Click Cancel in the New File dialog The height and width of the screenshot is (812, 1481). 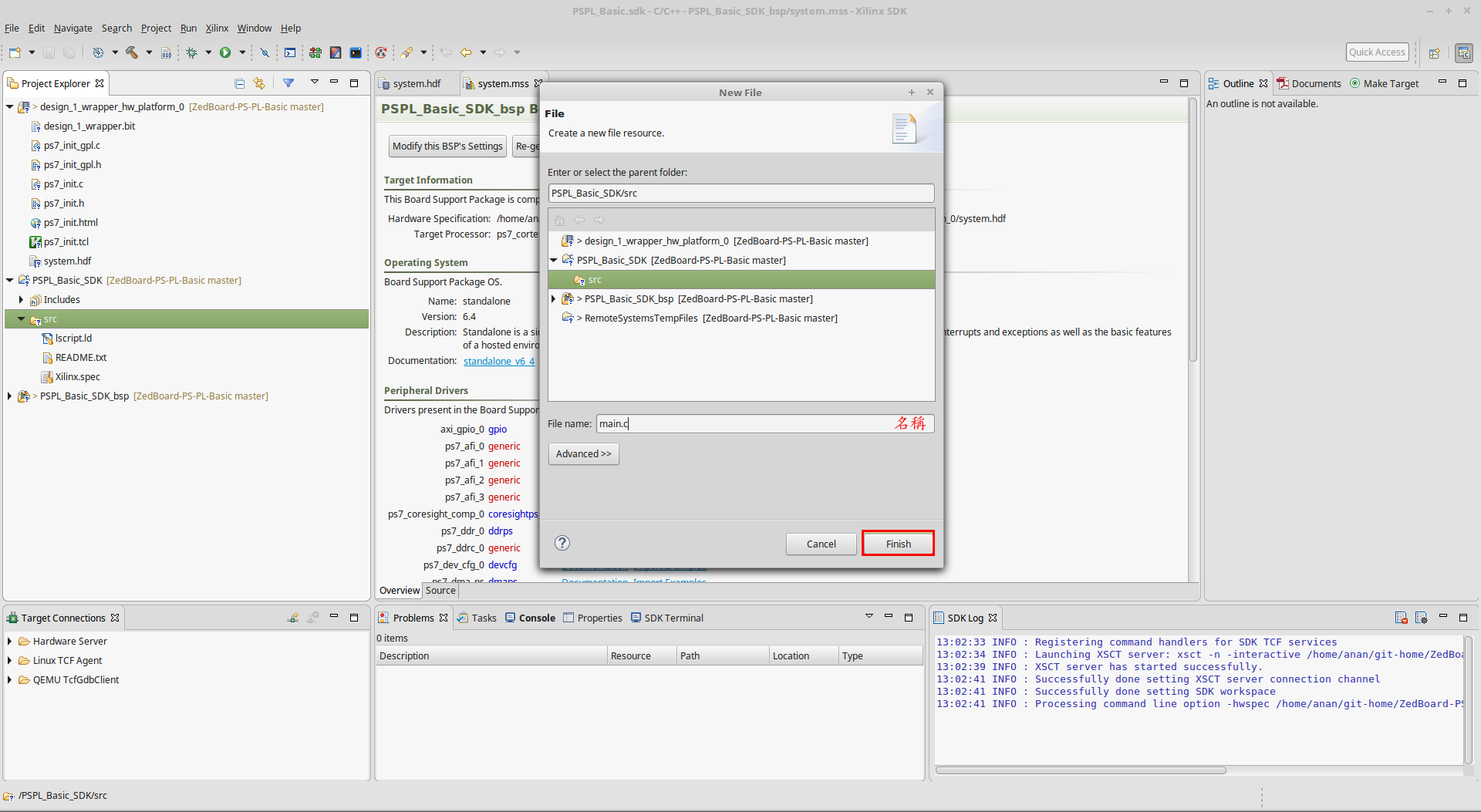click(x=821, y=544)
